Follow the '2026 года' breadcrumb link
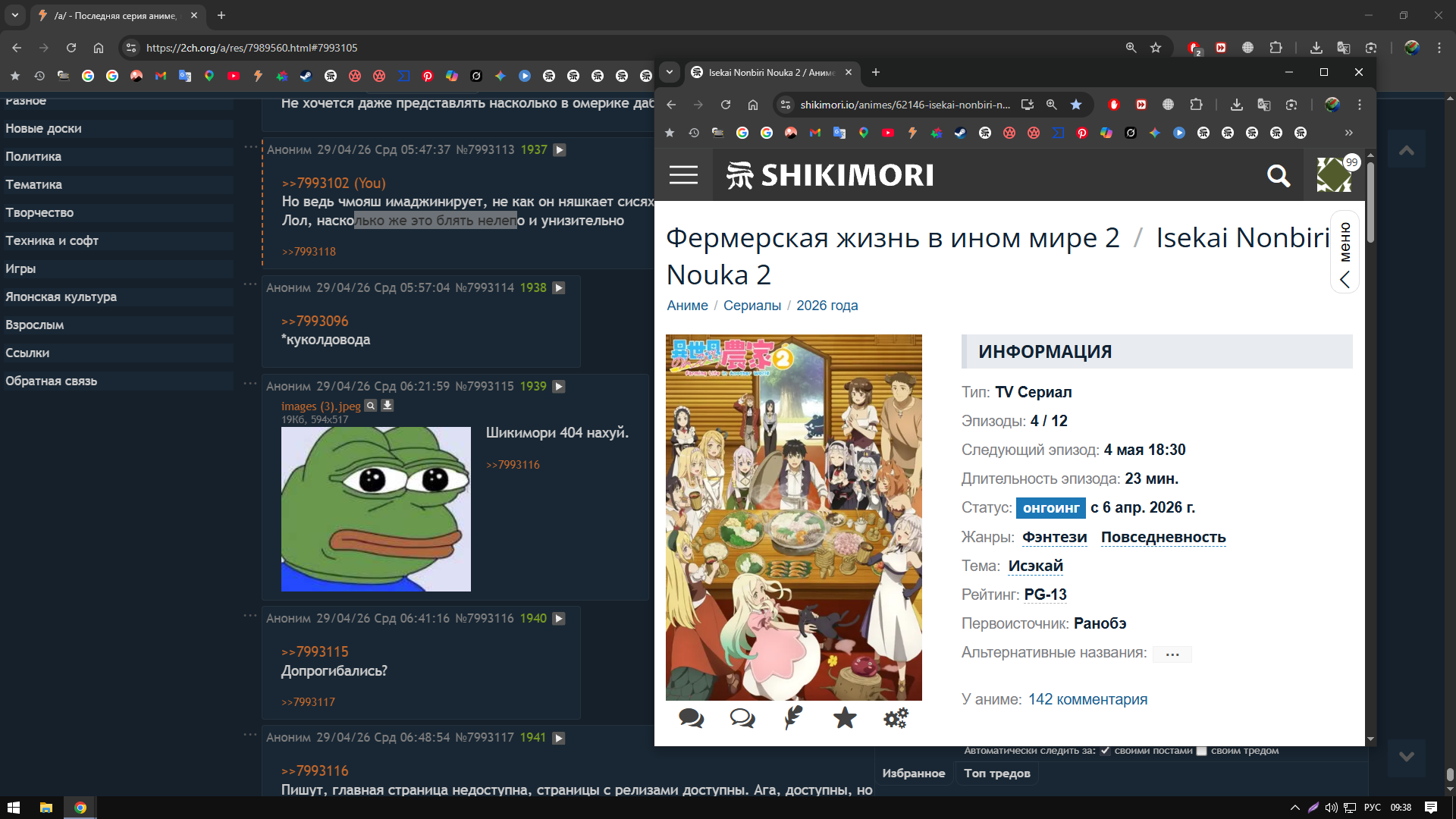 tap(827, 306)
